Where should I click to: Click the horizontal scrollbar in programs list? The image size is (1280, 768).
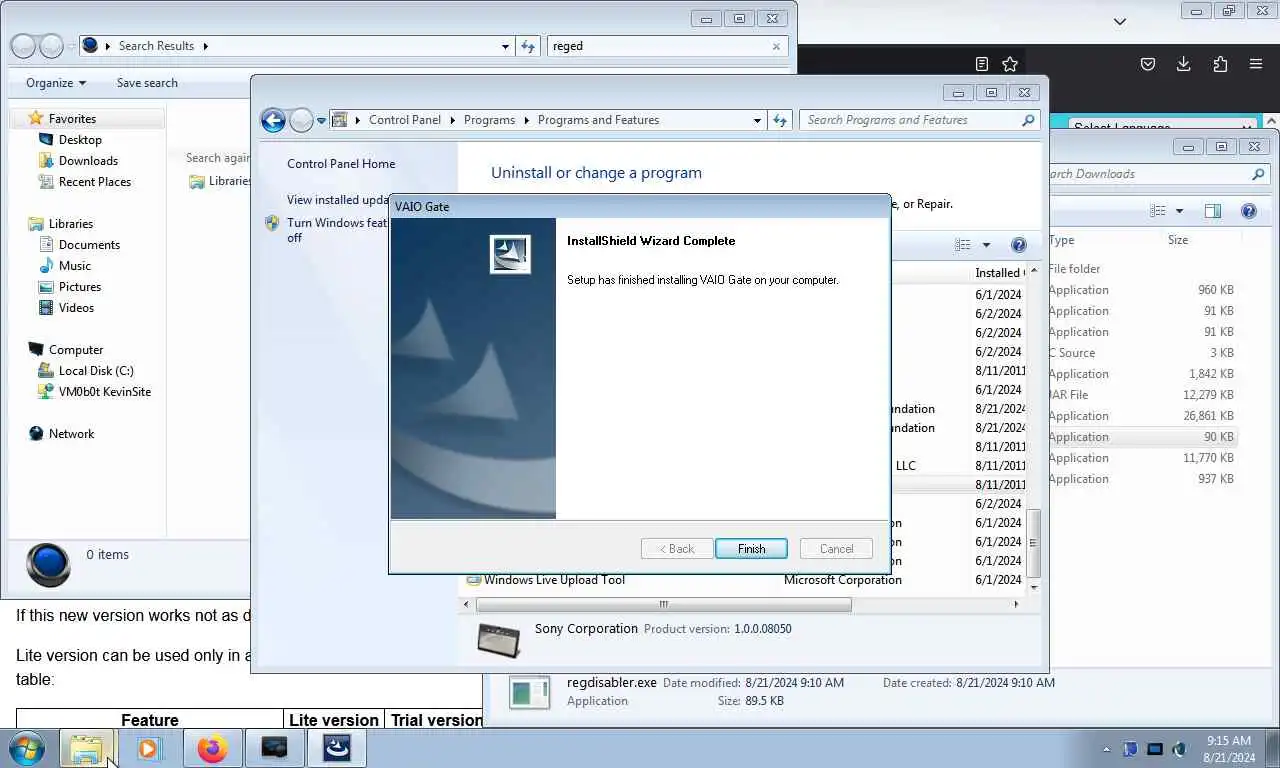pyautogui.click(x=664, y=604)
